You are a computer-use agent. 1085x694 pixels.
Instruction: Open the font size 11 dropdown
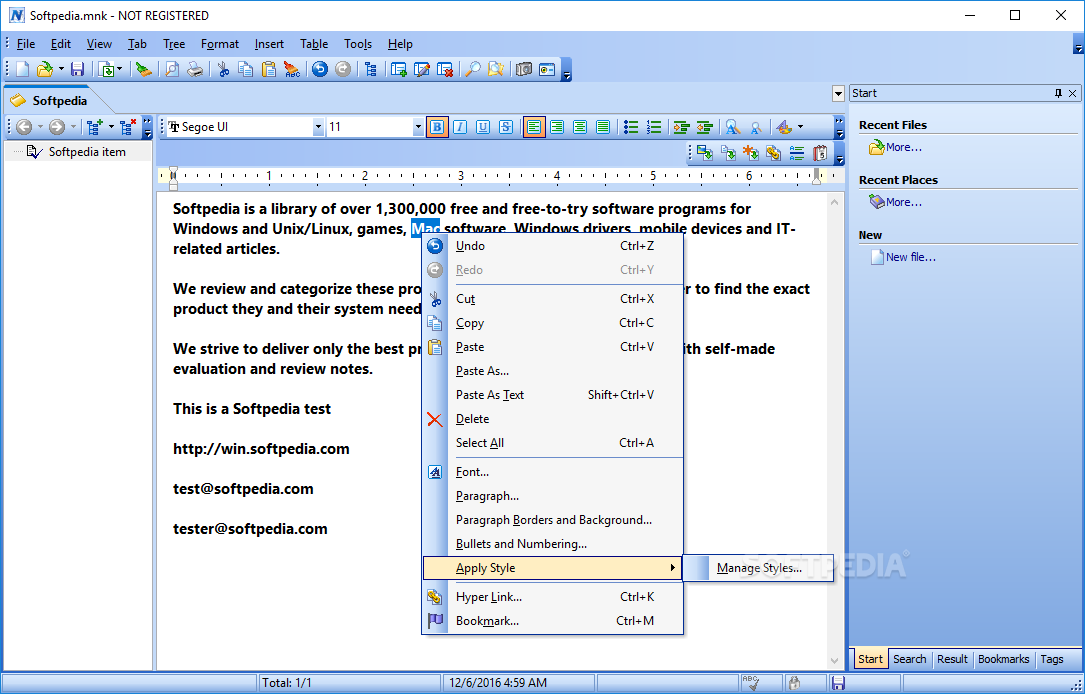[x=418, y=127]
